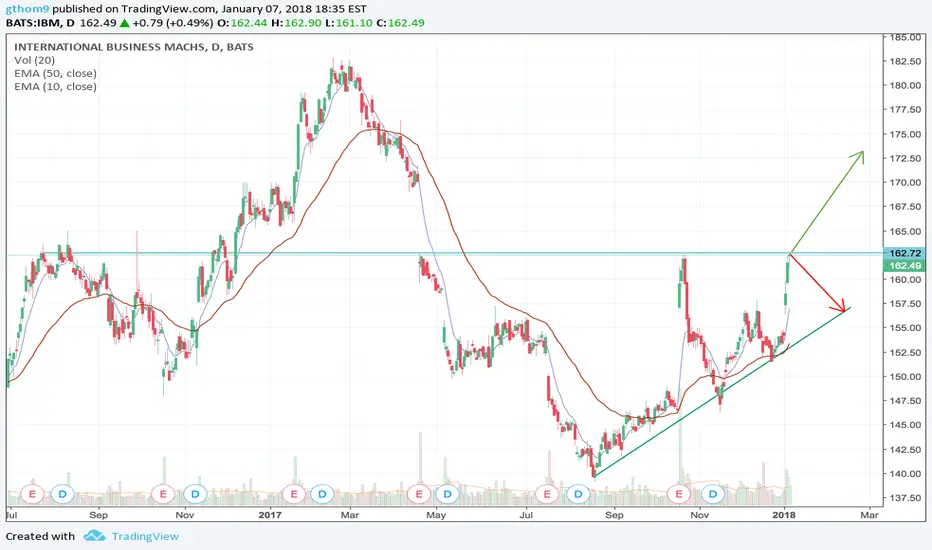Click the 150.00 price axis label
Image resolution: width=932 pixels, height=550 pixels.
tap(905, 376)
